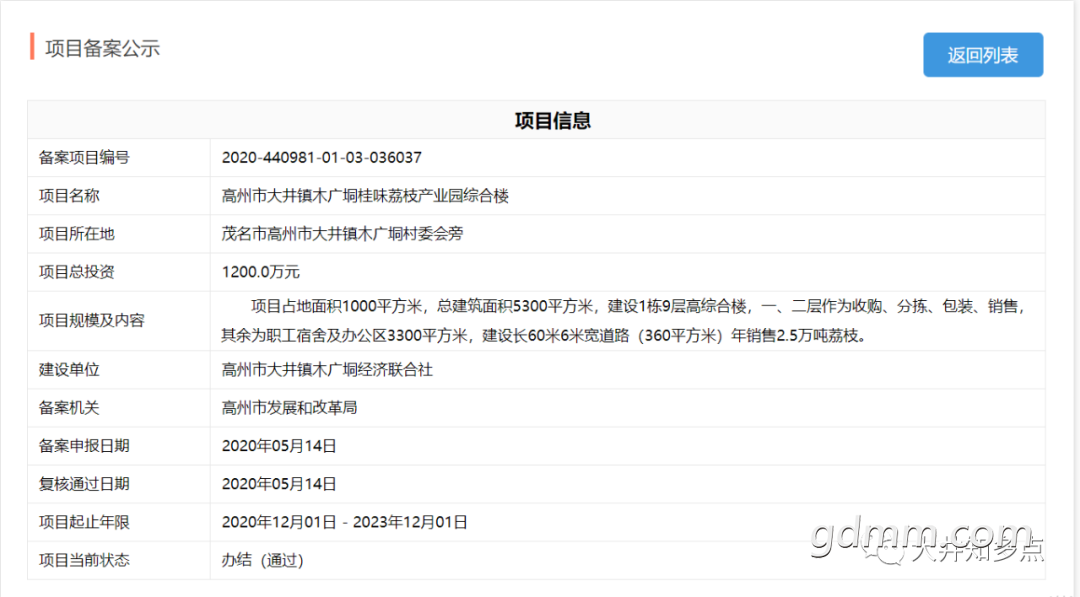The height and width of the screenshot is (597, 1080).
Task: Select period 2020年12月01日 - 2023年12月01日
Action: [344, 523]
